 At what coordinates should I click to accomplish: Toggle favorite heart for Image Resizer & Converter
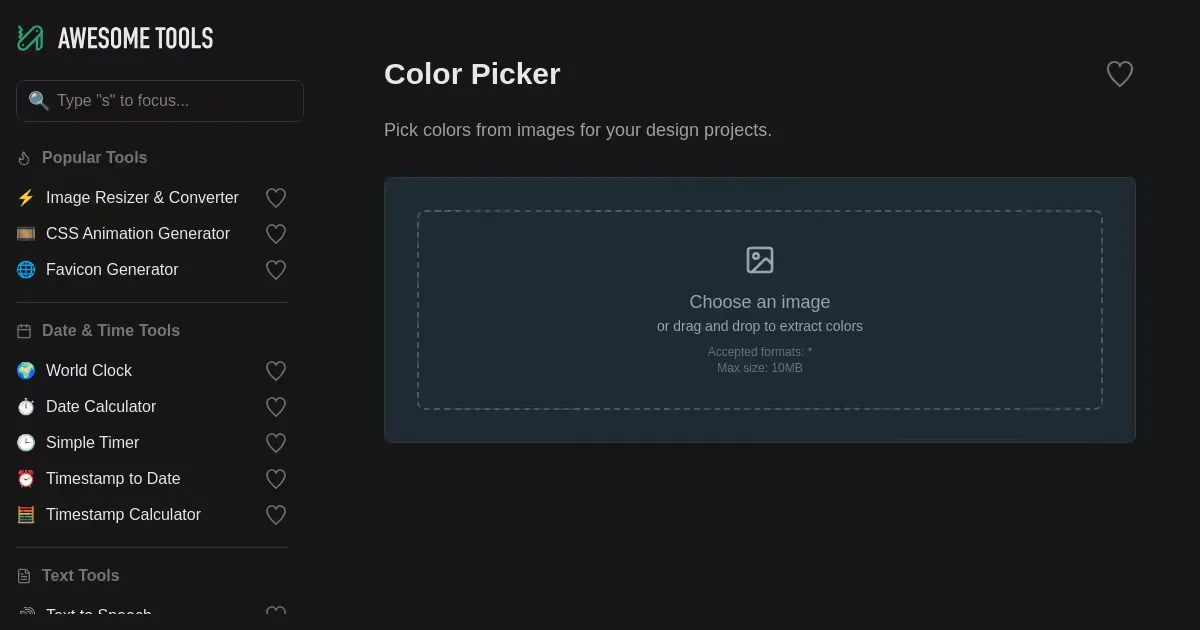pos(276,198)
